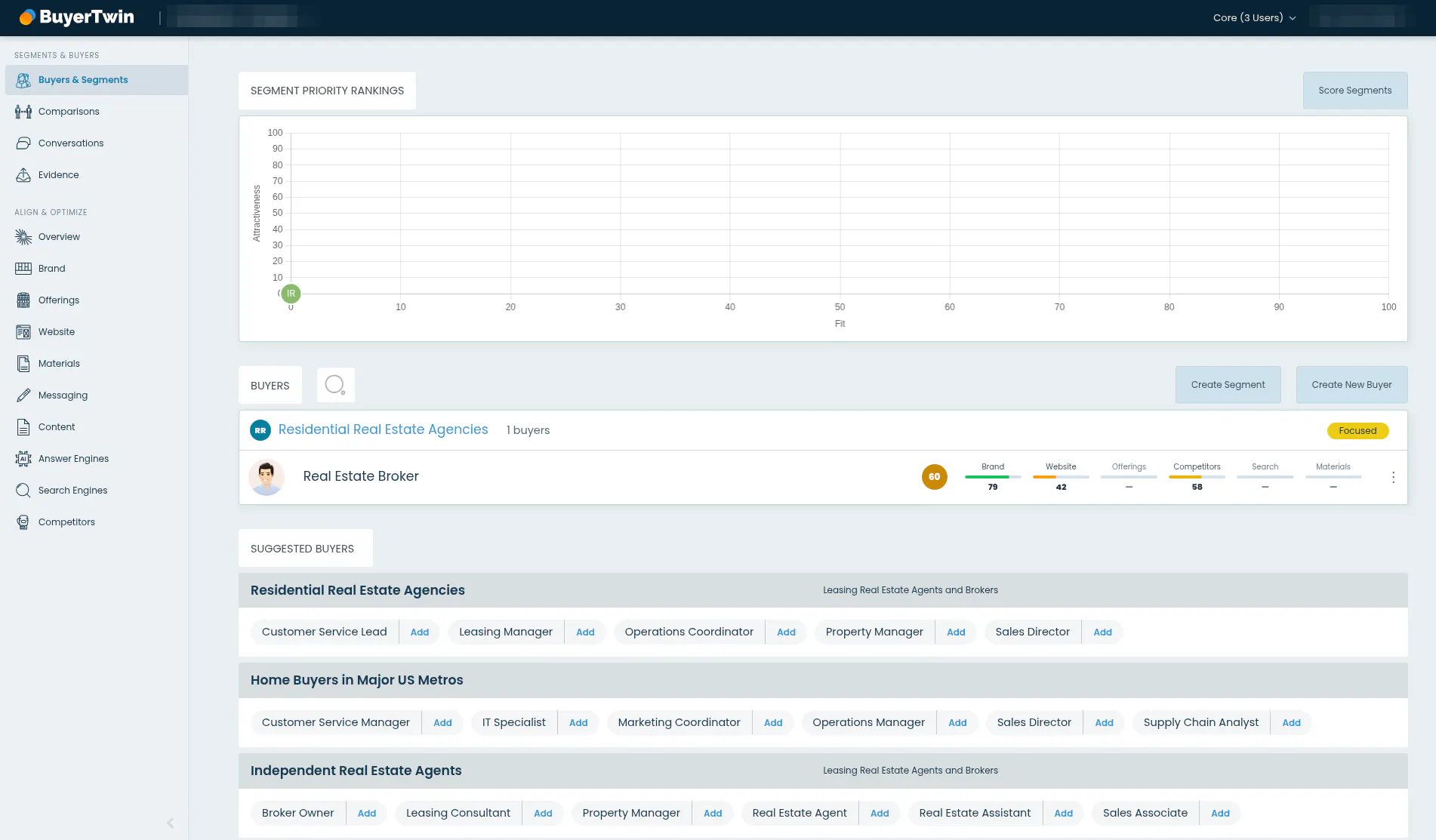Expand the Core (3 Users) dropdown
1436x840 pixels.
1254,17
